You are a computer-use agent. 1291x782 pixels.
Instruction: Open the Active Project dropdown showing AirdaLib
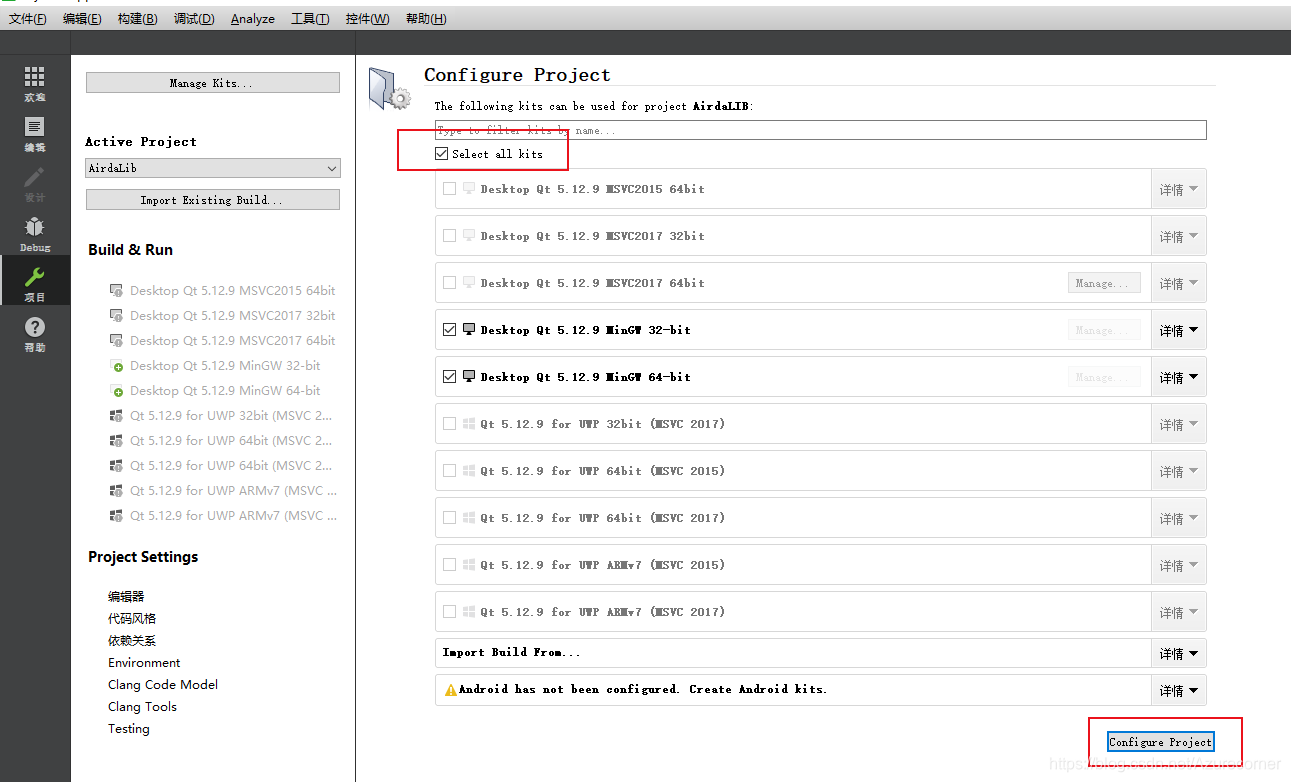(x=212, y=168)
